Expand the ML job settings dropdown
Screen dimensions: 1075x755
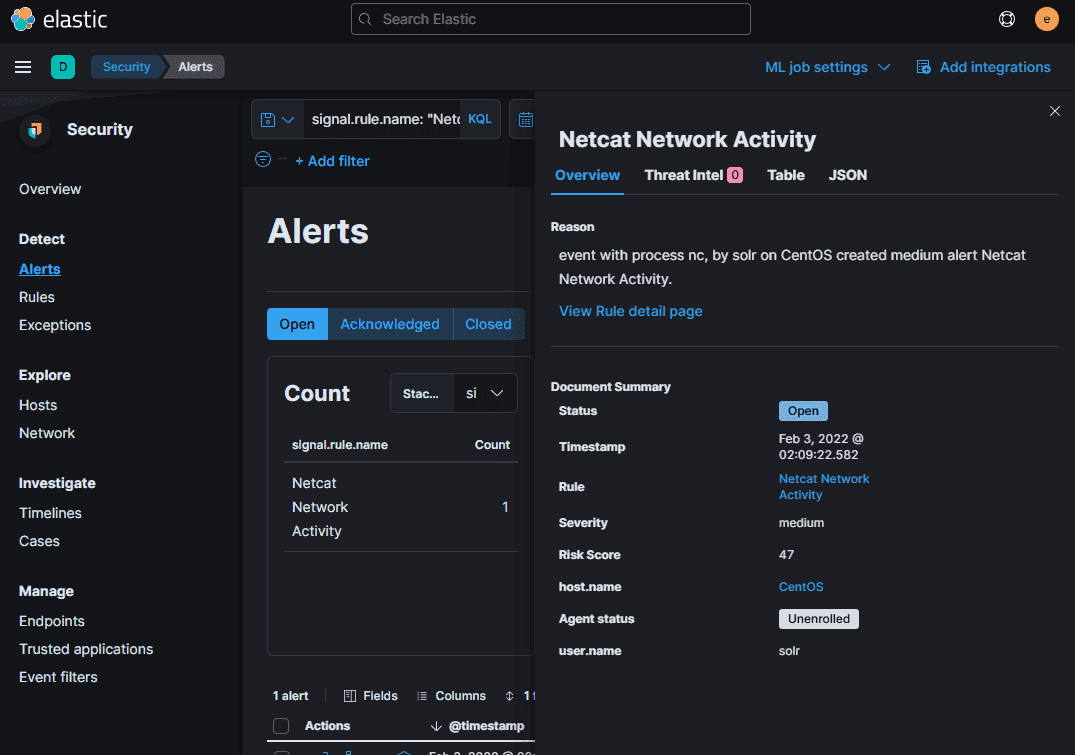pos(828,67)
